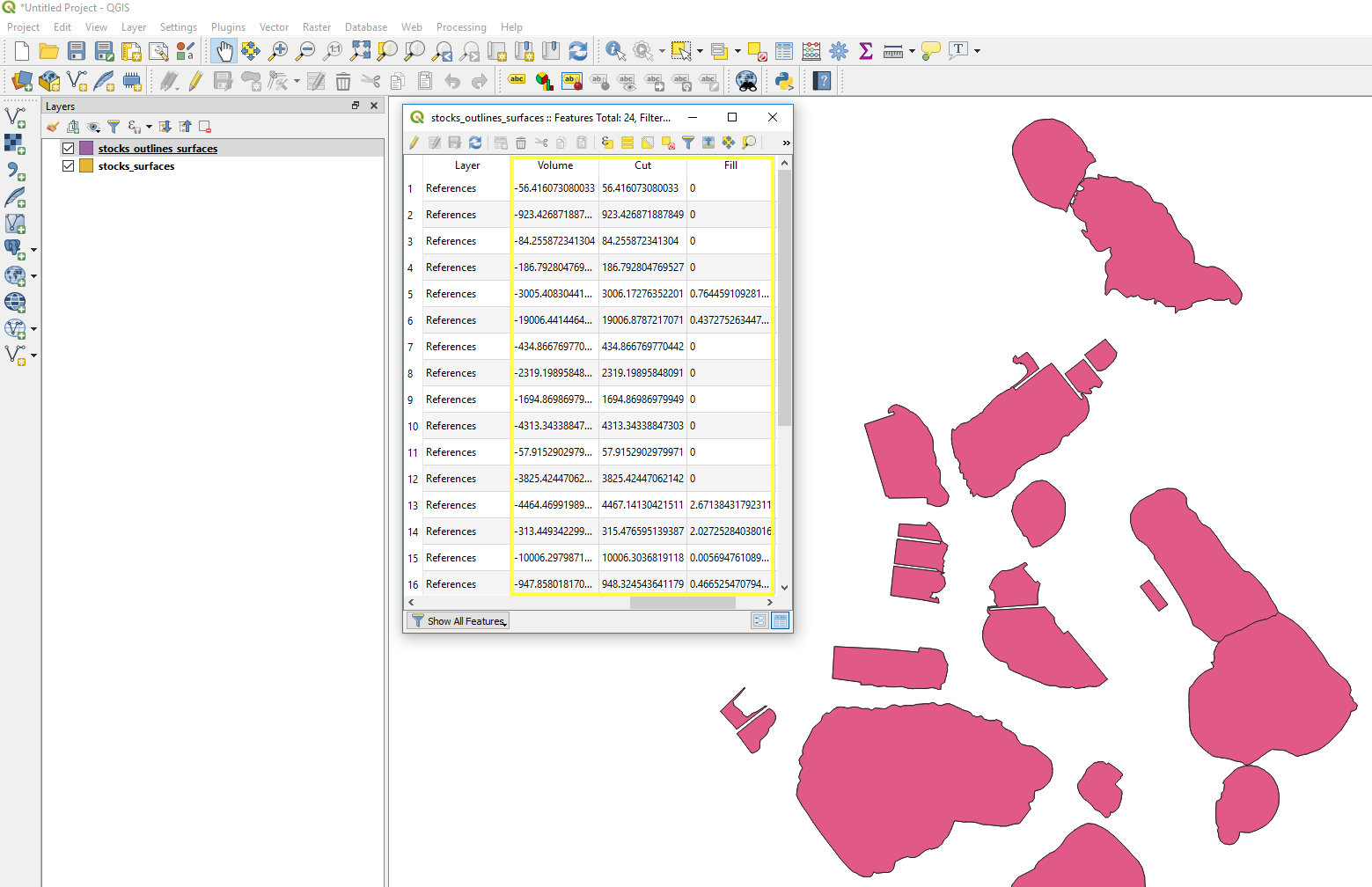This screenshot has width=1372, height=887.
Task: Sort by the Fill column header
Action: (x=730, y=165)
